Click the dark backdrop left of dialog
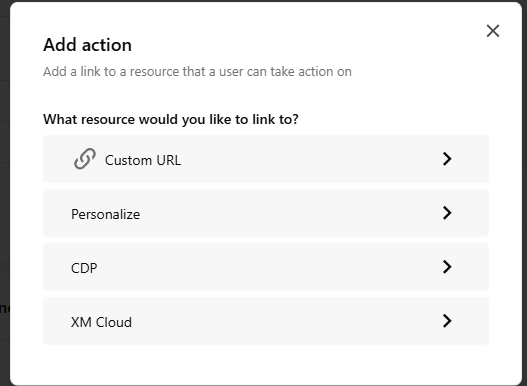Viewport: 527px width, 386px height. (5, 202)
